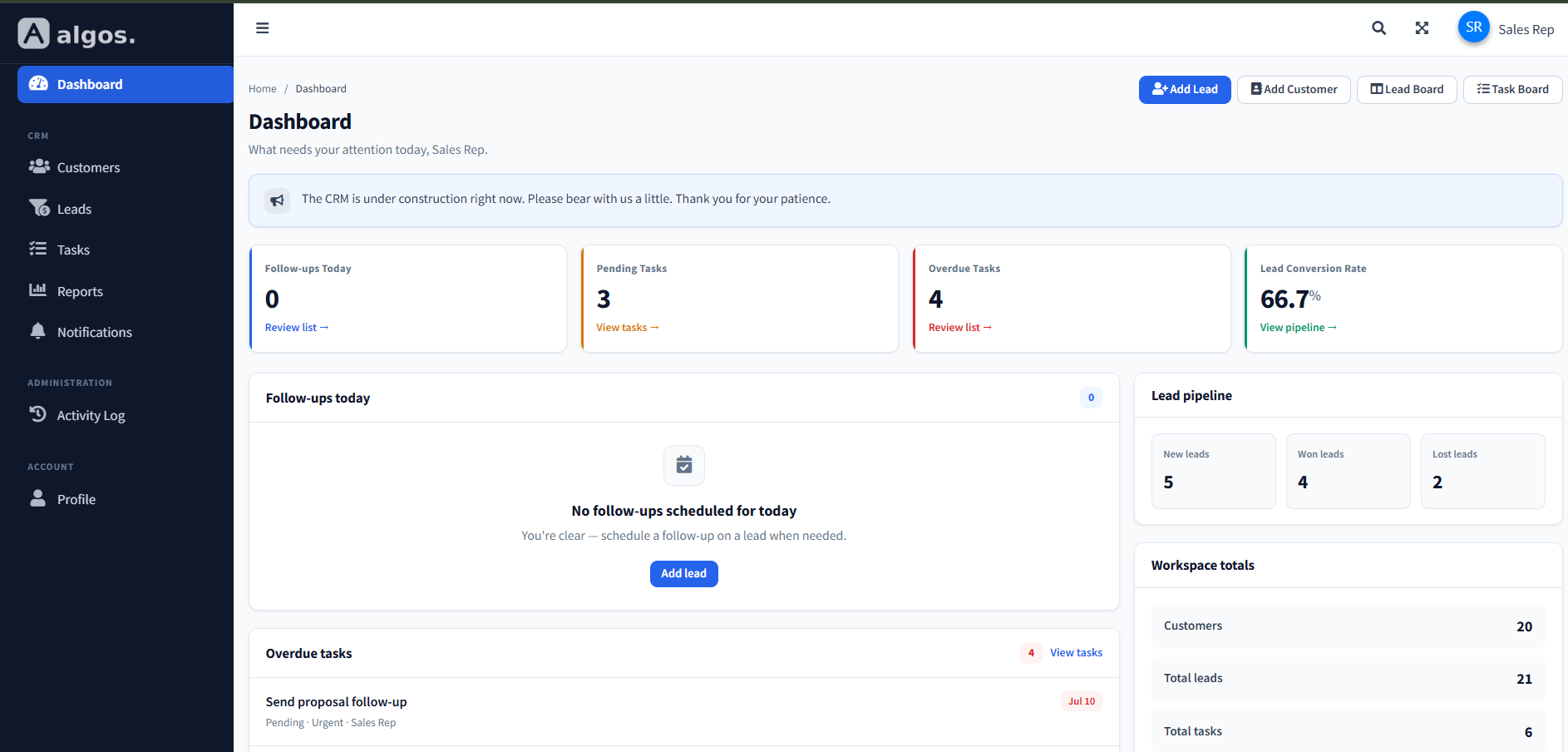
Task: Follow Review list under Overdue Tasks
Action: click(960, 328)
